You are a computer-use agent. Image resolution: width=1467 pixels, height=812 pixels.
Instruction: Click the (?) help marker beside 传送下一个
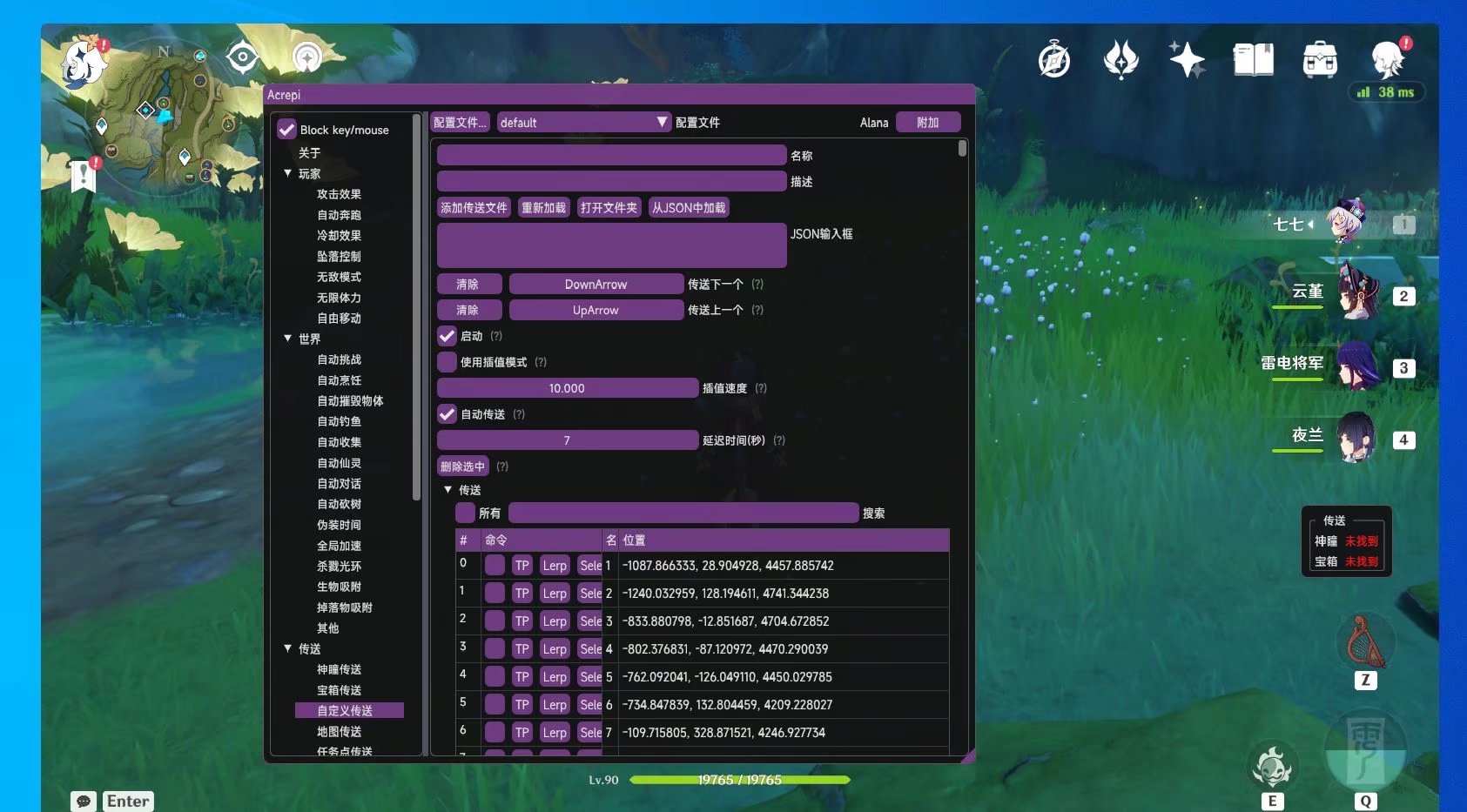coord(757,285)
